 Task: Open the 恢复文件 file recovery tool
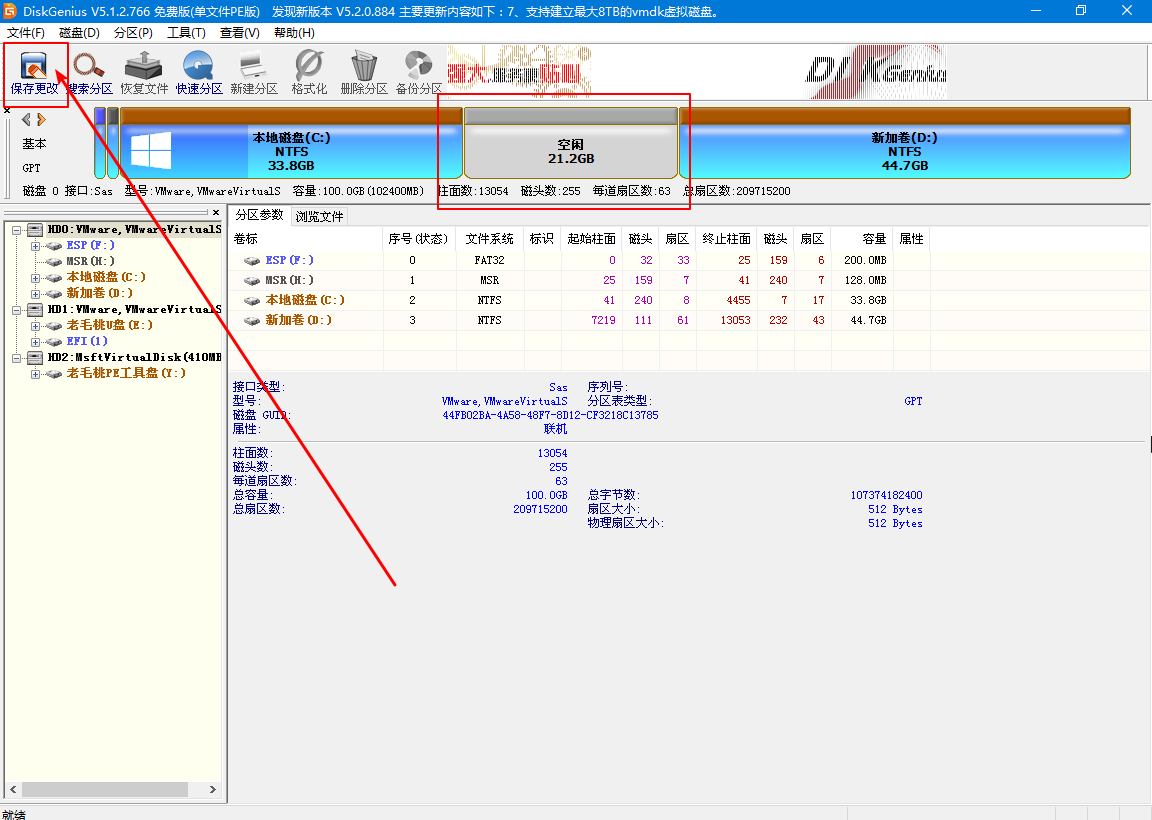coord(144,73)
